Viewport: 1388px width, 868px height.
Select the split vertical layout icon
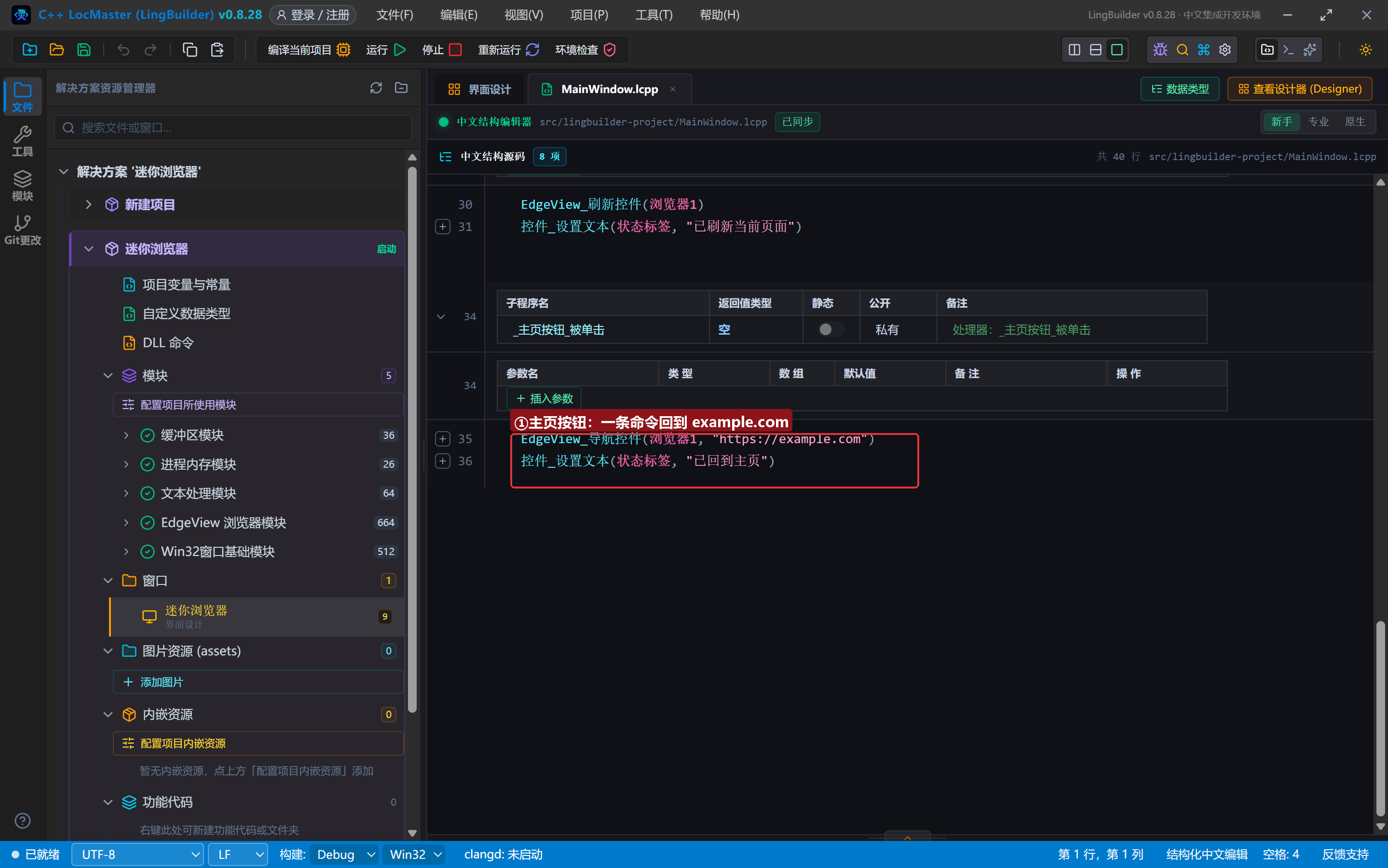click(x=1074, y=50)
